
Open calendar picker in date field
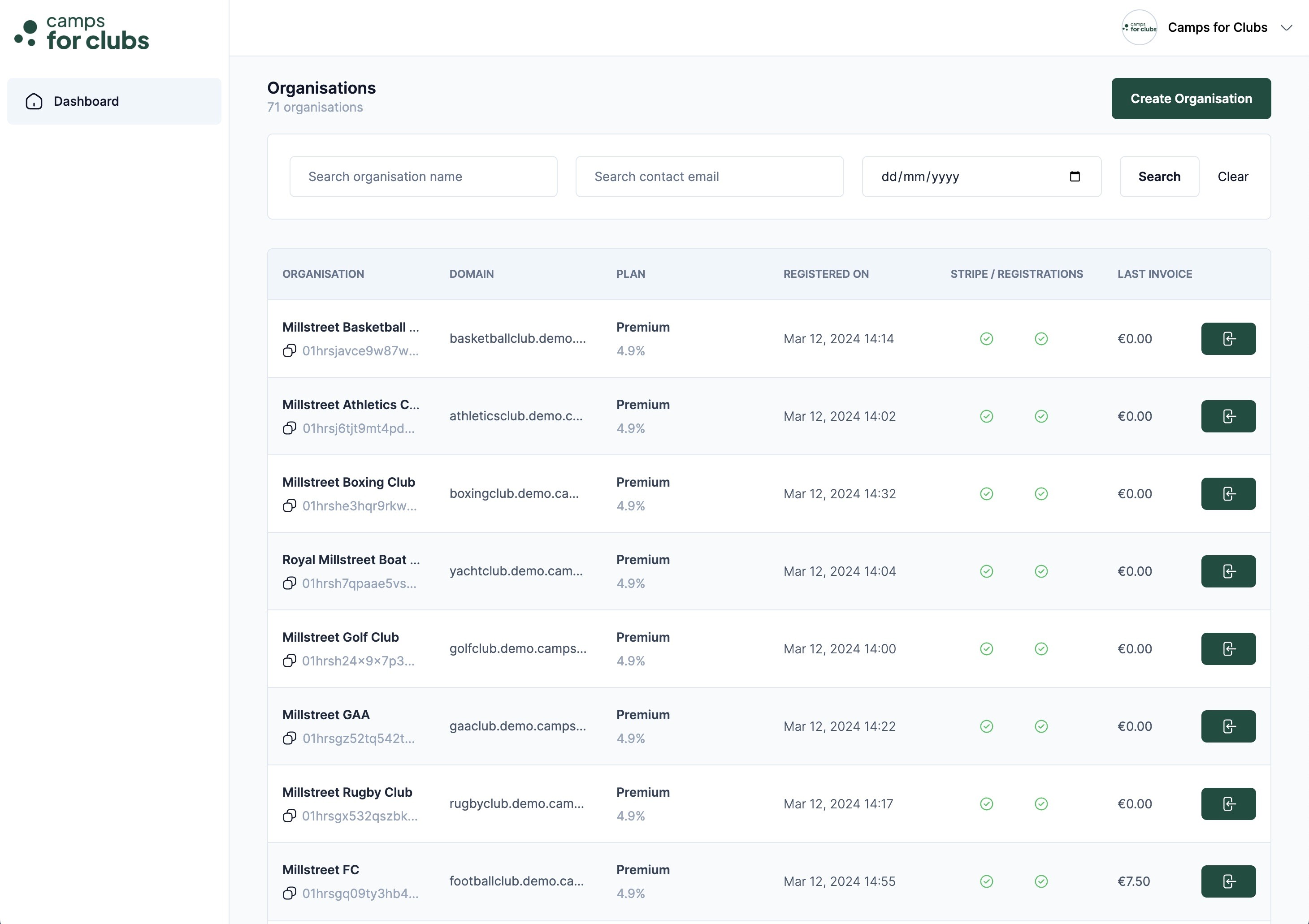point(1075,176)
